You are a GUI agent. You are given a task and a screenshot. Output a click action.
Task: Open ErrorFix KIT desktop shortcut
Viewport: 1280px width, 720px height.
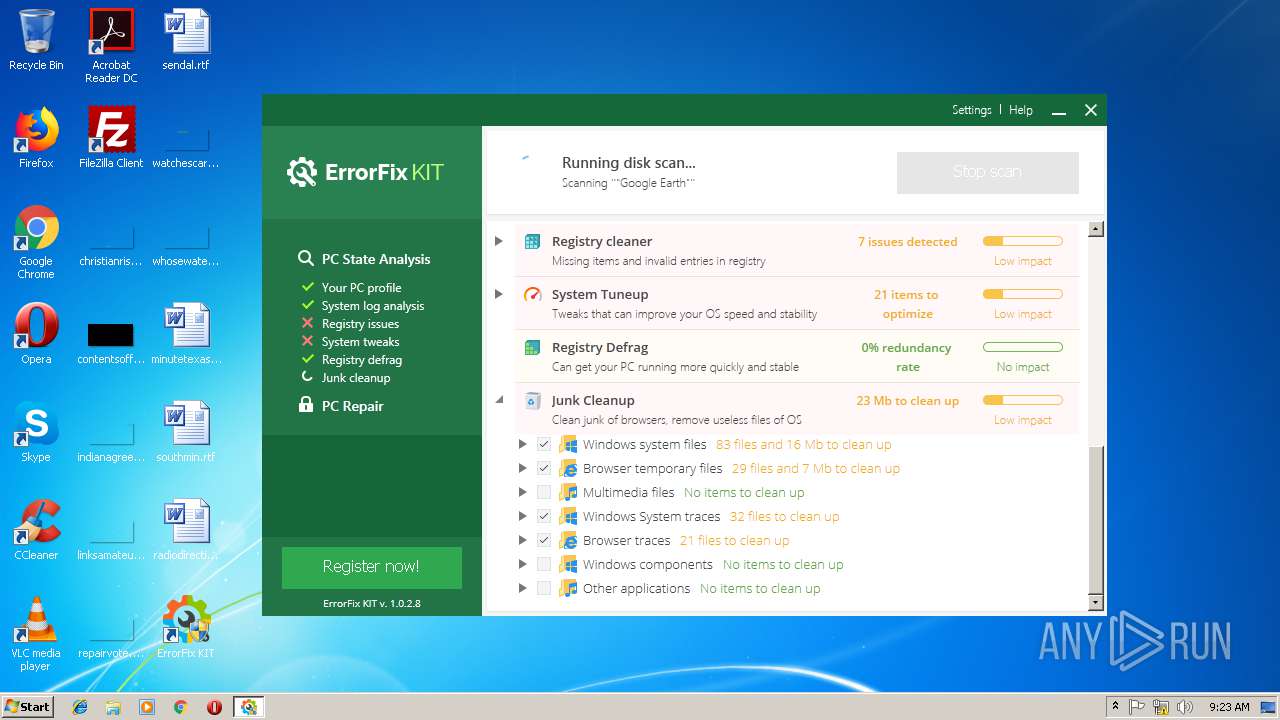pyautogui.click(x=186, y=628)
